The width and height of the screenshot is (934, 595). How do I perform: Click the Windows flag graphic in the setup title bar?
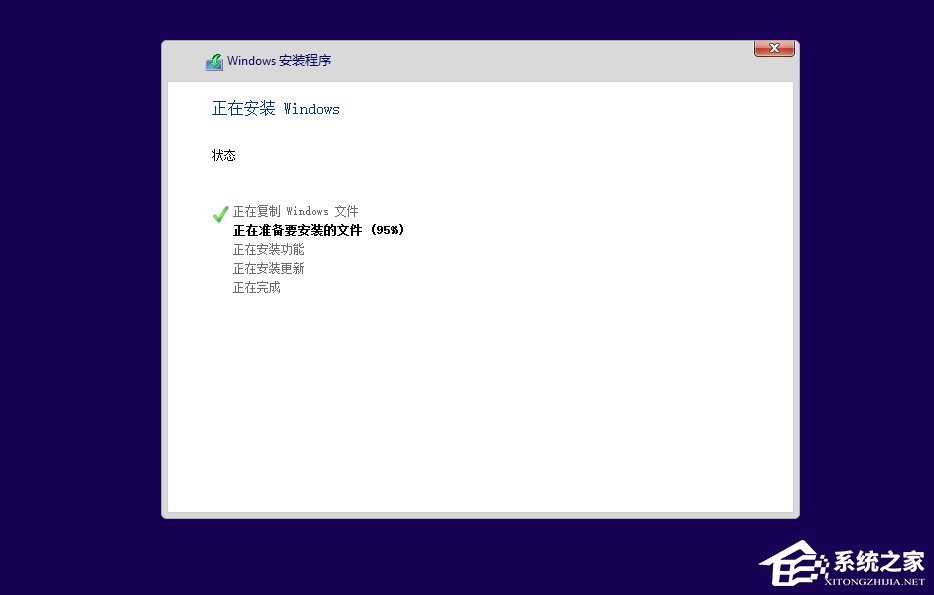coord(213,61)
